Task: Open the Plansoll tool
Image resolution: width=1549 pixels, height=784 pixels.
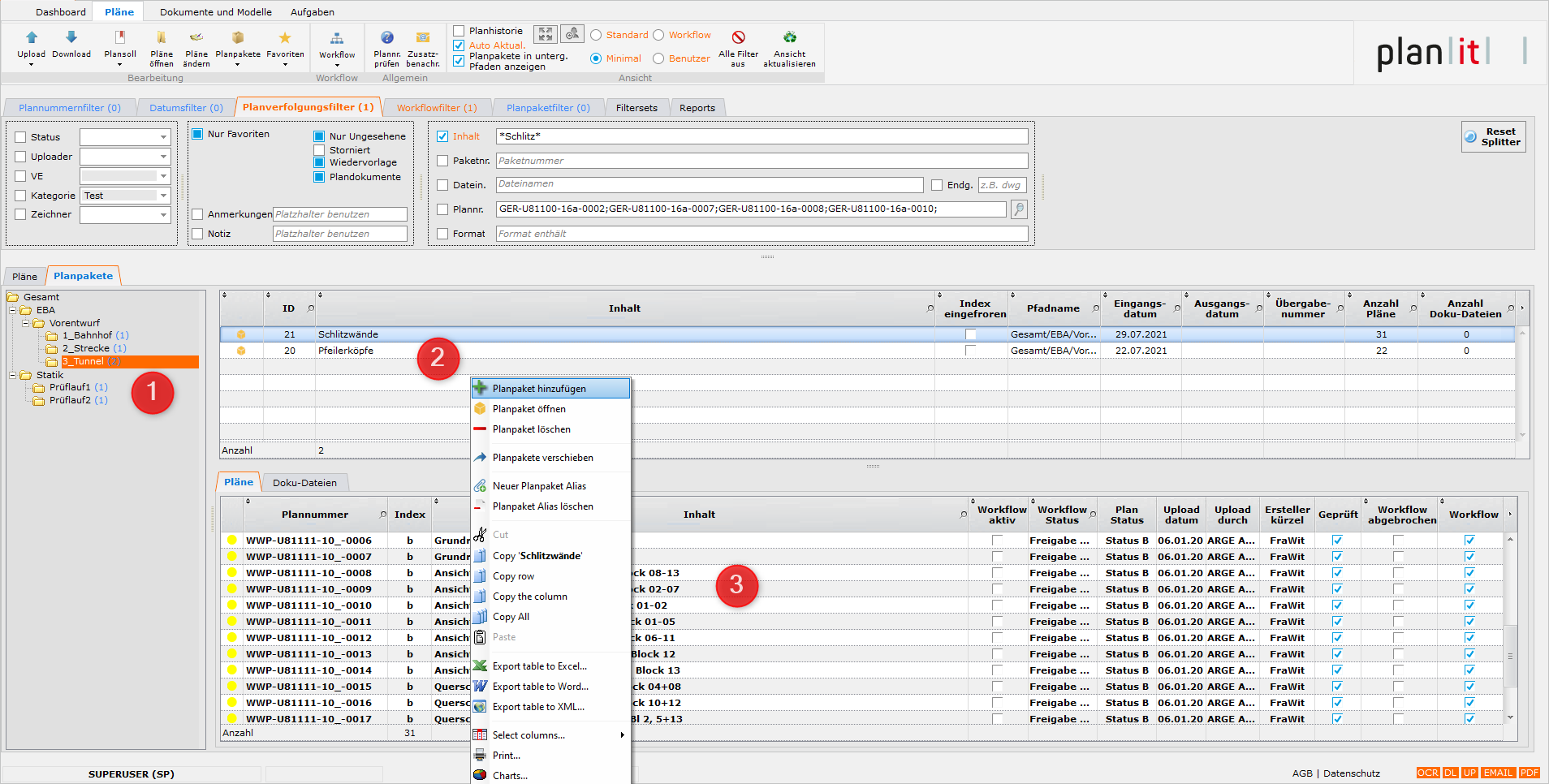Action: pos(120,38)
